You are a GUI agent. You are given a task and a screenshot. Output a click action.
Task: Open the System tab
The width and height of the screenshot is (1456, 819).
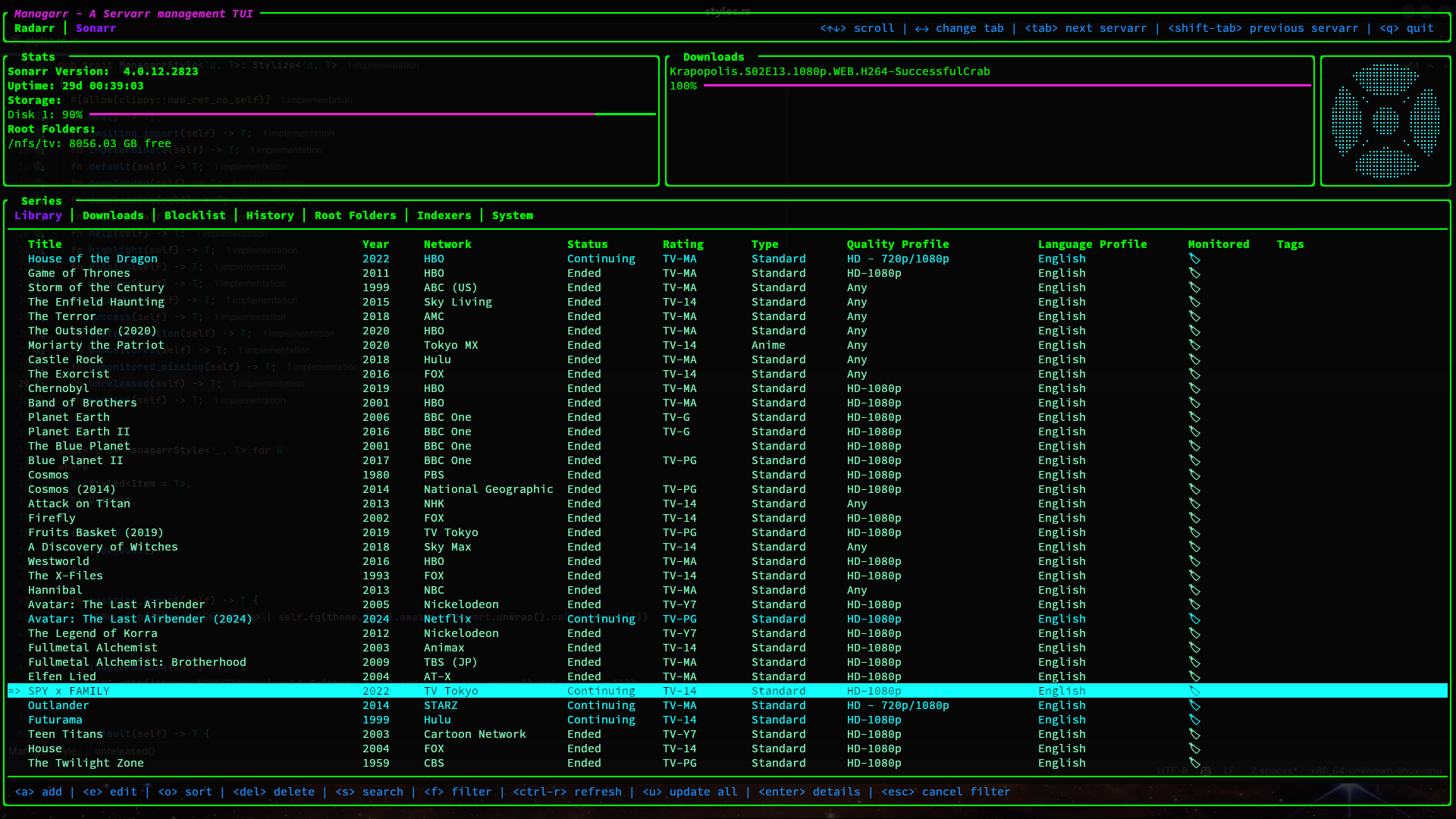tap(512, 215)
